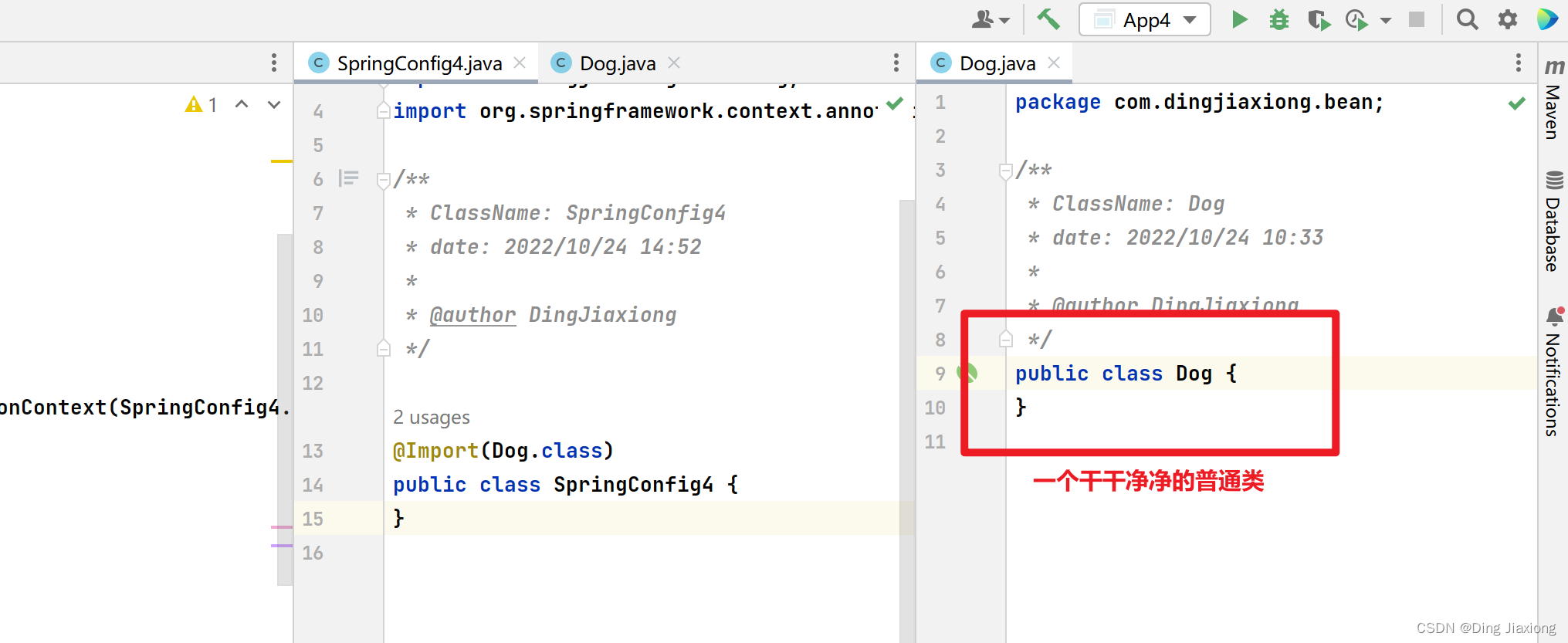Click the Spring bean gutter icon beside class Dog
1568x643 pixels.
(x=967, y=374)
